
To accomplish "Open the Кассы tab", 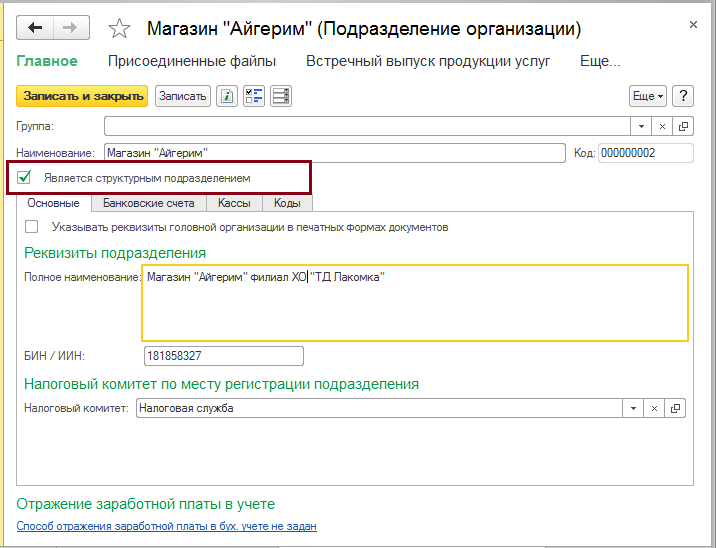I will click(234, 203).
